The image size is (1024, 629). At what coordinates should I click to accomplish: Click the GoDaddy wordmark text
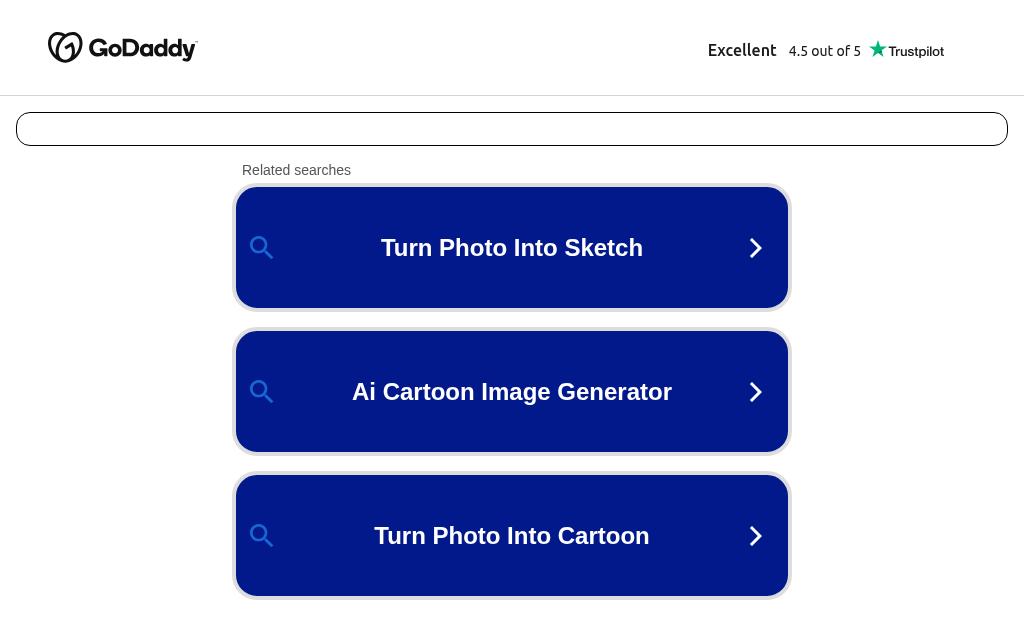pyautogui.click(x=142, y=48)
